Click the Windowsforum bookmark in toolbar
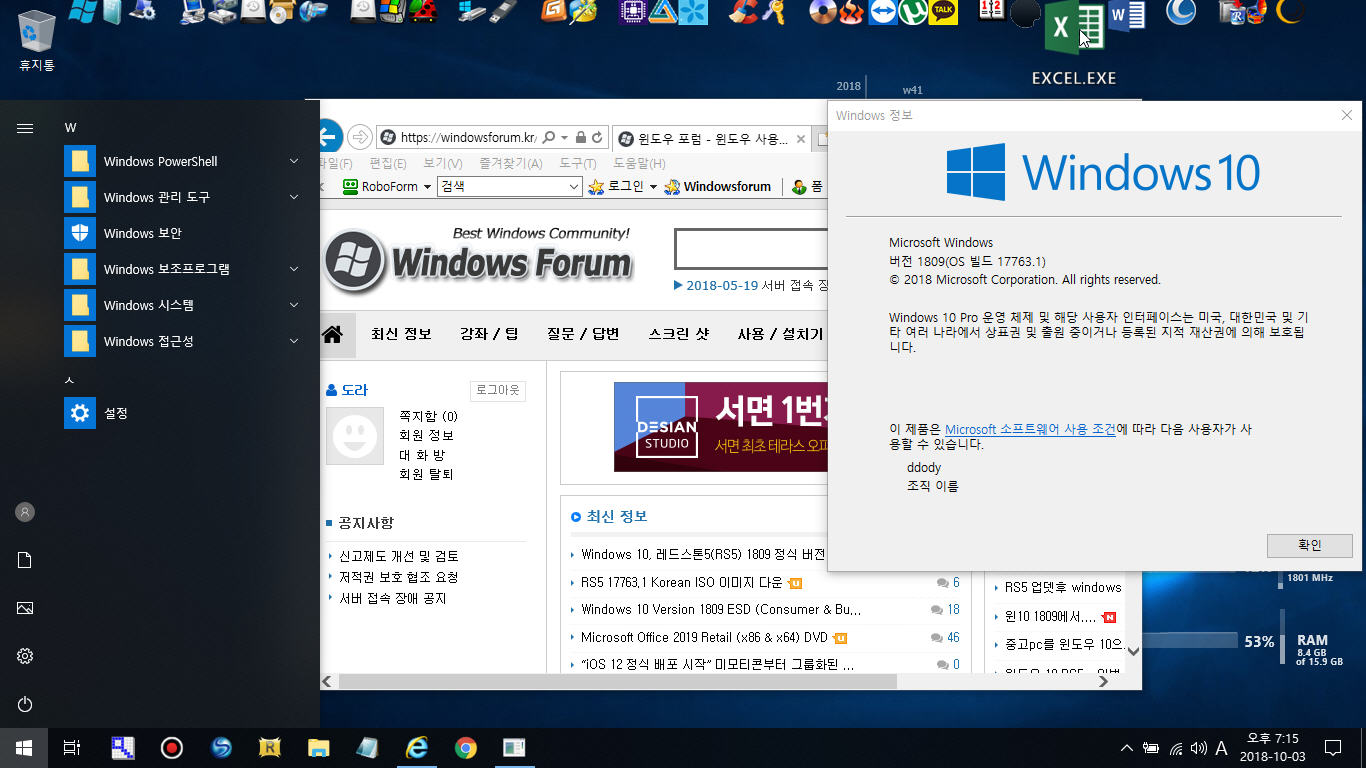The width and height of the screenshot is (1366, 768). pyautogui.click(x=718, y=186)
